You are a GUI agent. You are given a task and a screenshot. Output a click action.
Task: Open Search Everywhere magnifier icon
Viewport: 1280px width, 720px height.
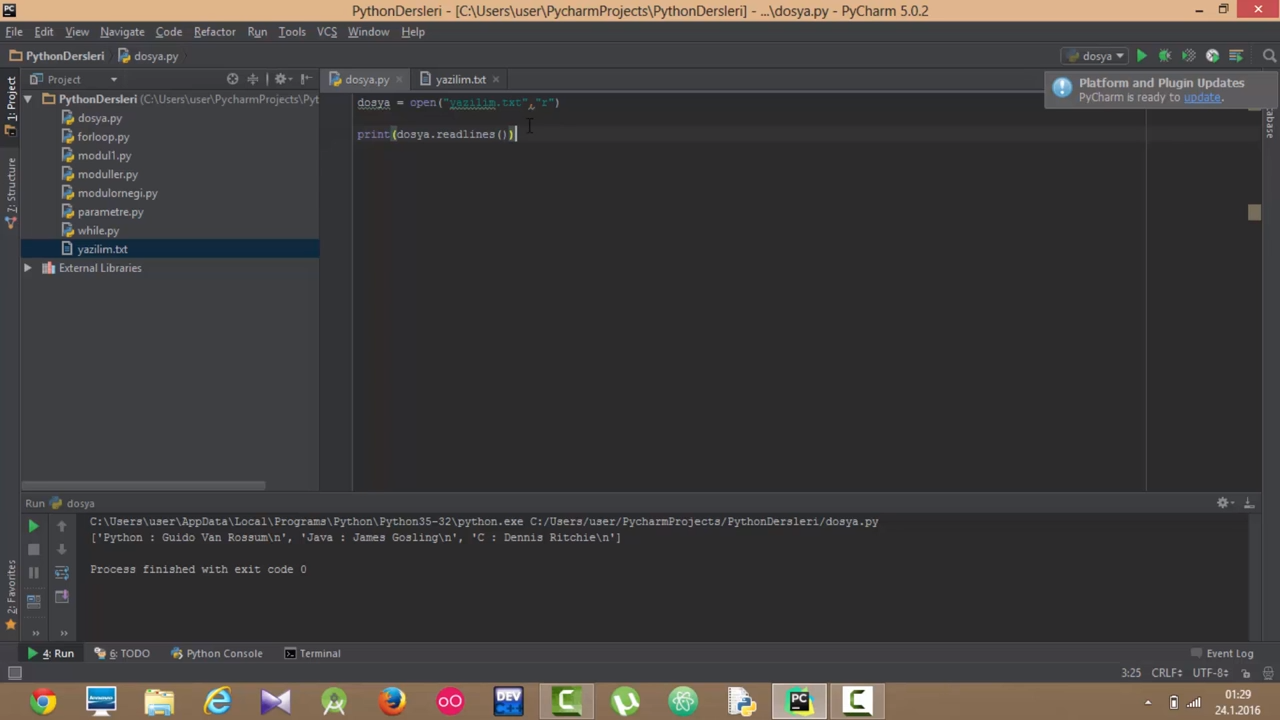1269,56
